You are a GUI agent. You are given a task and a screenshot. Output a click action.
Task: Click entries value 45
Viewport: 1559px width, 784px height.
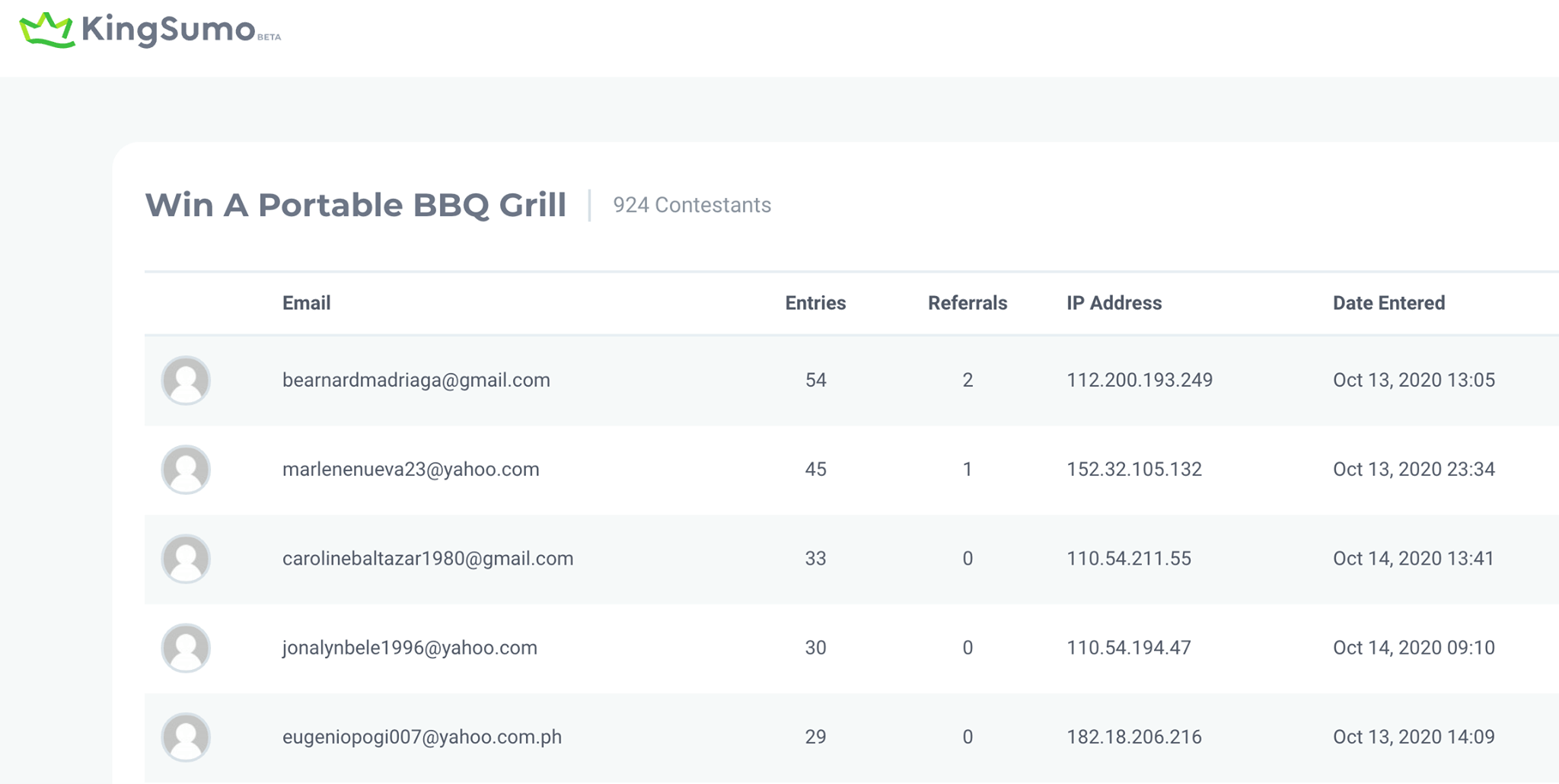pos(815,469)
